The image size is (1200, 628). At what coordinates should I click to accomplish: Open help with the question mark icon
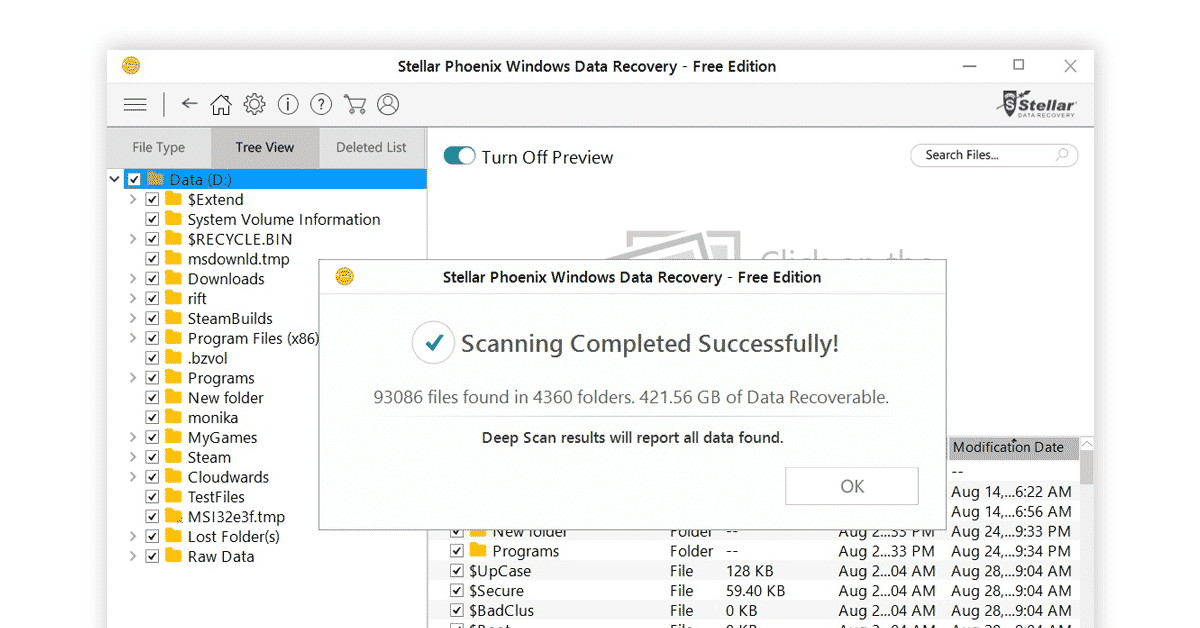(321, 104)
